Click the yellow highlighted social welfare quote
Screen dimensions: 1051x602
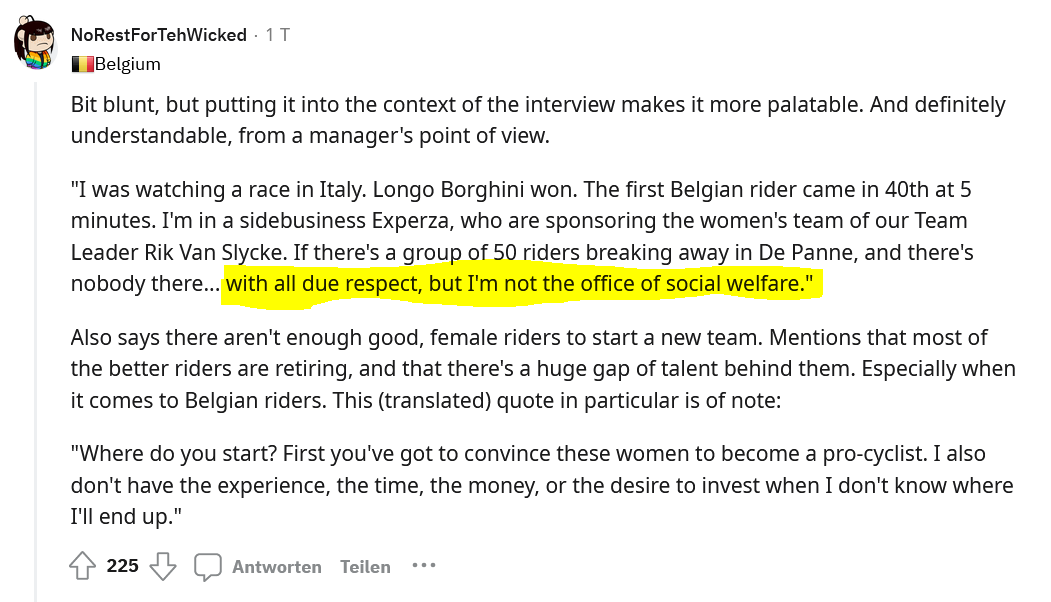tap(519, 284)
